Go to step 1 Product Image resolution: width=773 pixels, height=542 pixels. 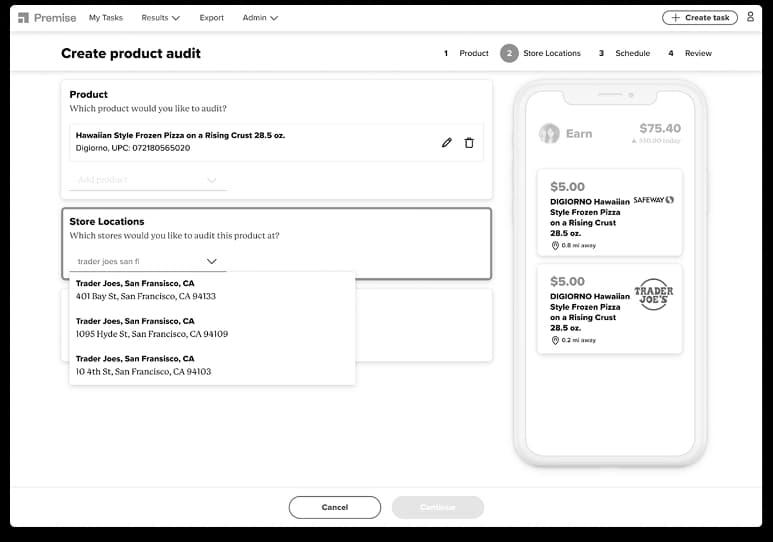point(466,53)
